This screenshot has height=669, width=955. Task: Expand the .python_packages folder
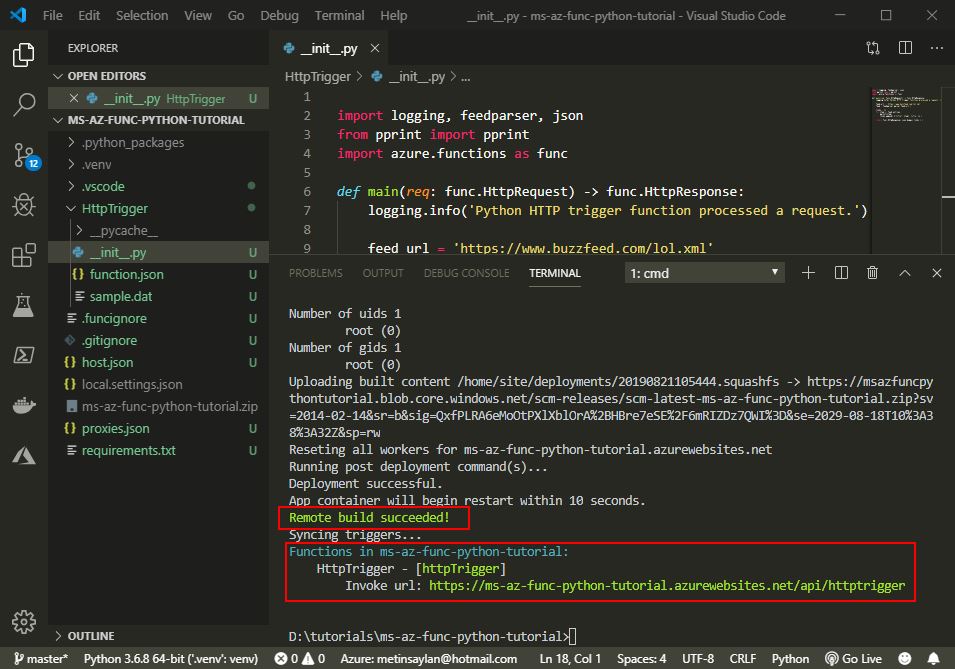point(158,142)
